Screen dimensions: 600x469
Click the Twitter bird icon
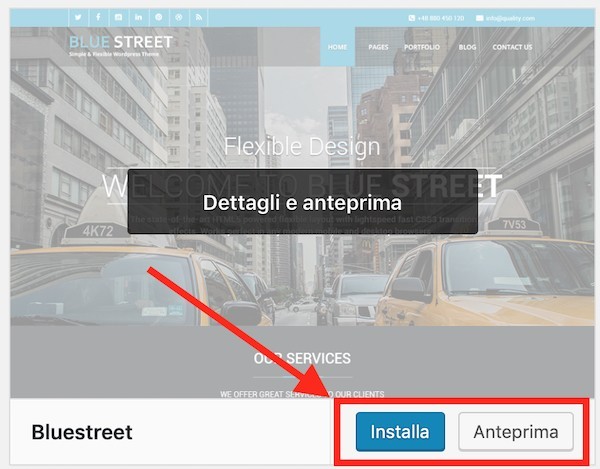coord(78,17)
